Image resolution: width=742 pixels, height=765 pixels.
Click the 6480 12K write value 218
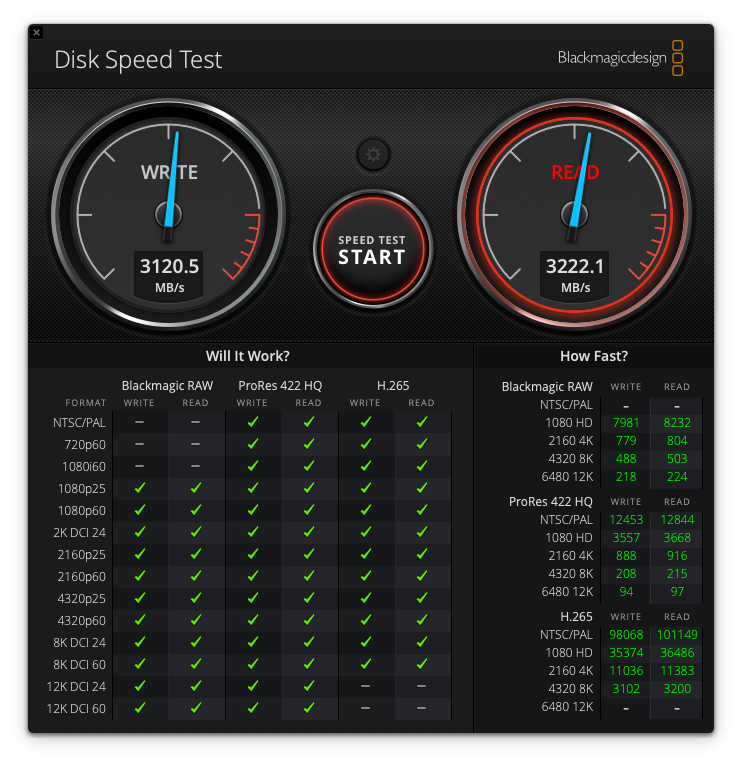pos(626,477)
